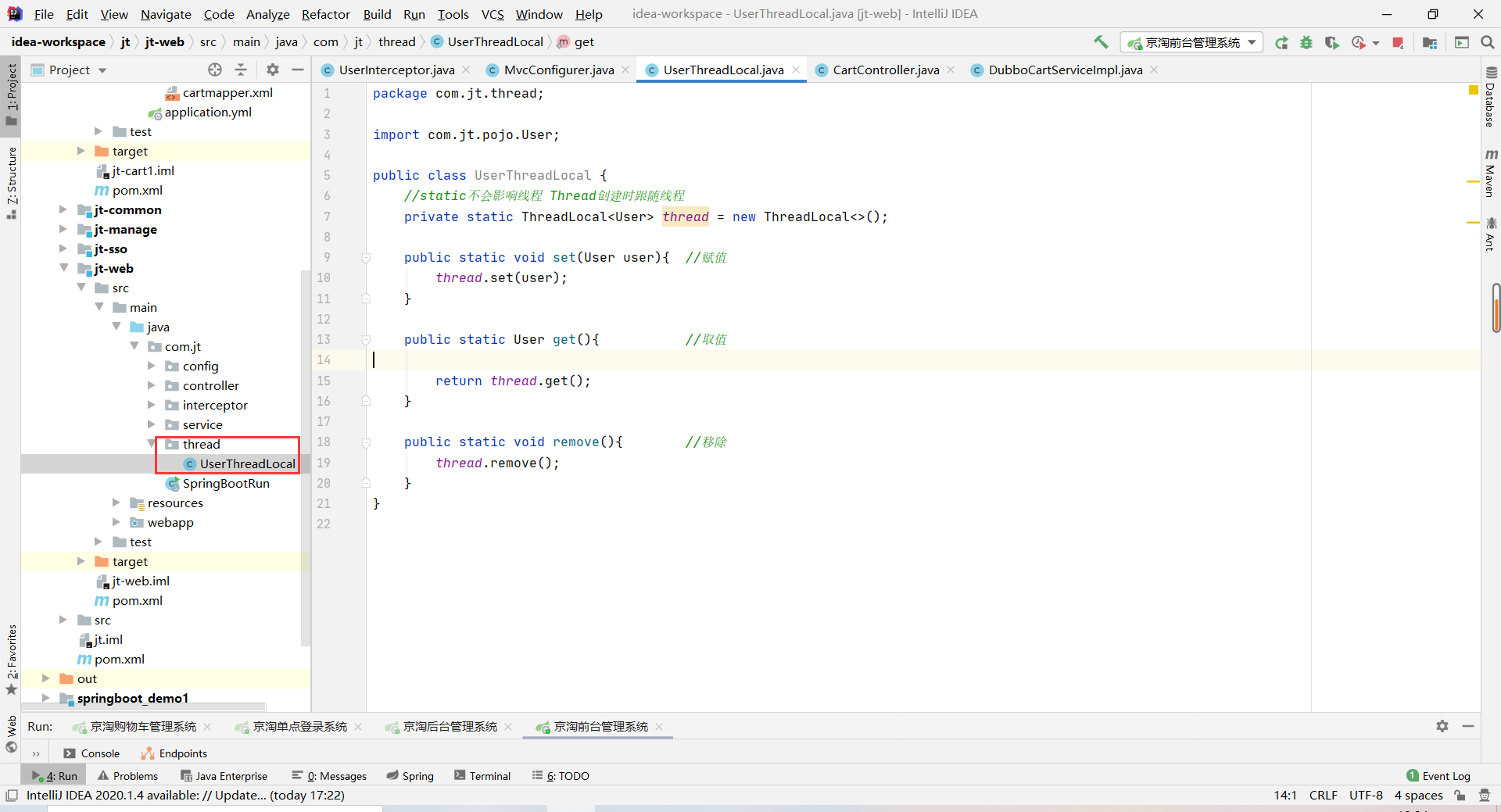1501x812 pixels.
Task: Hide the Project tool window minus icon
Action: [297, 70]
